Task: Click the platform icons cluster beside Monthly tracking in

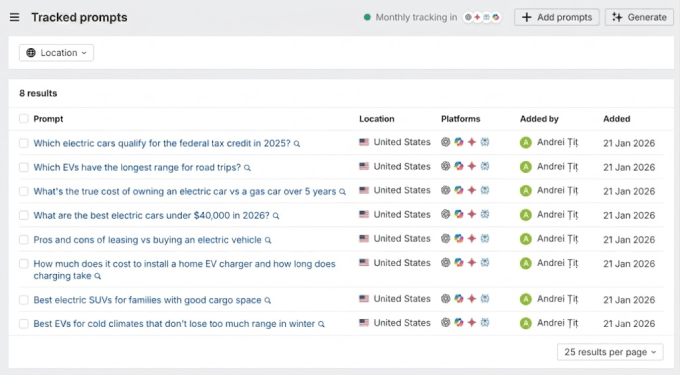Action: (x=482, y=17)
